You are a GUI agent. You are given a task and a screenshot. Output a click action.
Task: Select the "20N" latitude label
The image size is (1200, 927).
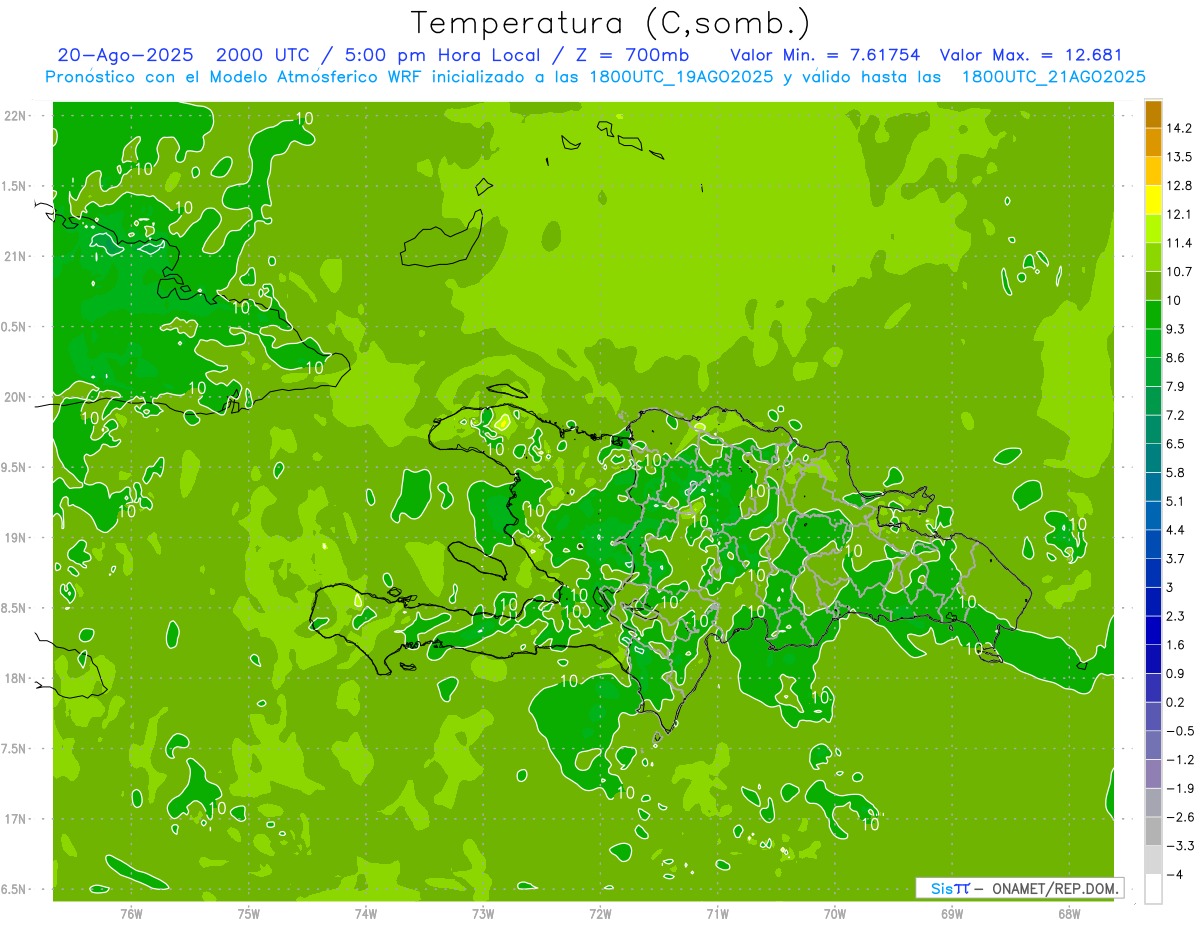(x=17, y=397)
